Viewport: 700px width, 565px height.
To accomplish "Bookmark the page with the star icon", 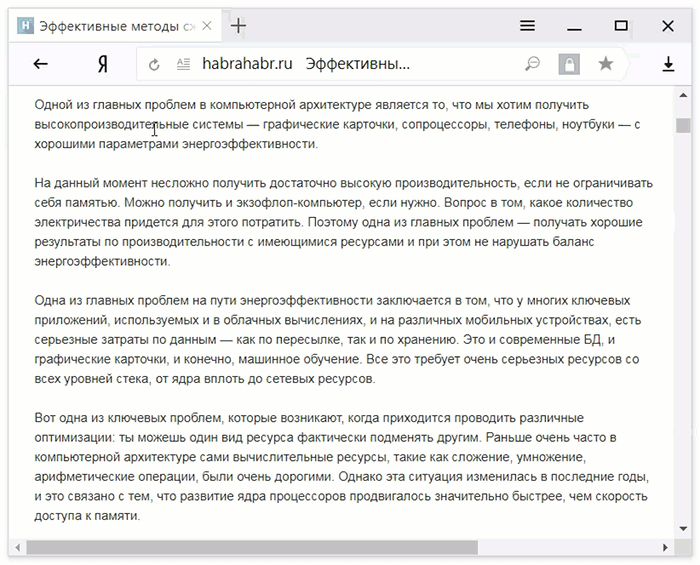I will click(606, 64).
